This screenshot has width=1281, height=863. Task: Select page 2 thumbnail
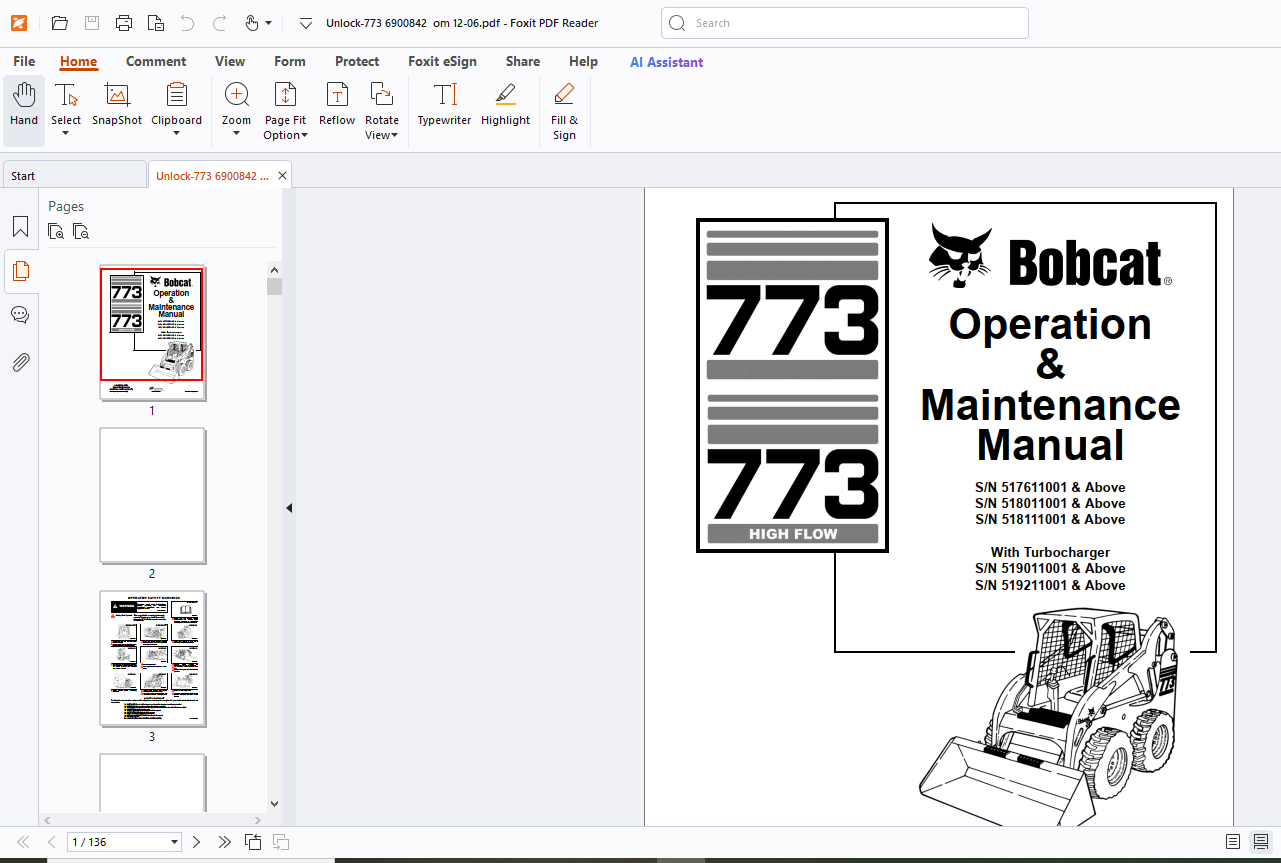coord(152,495)
